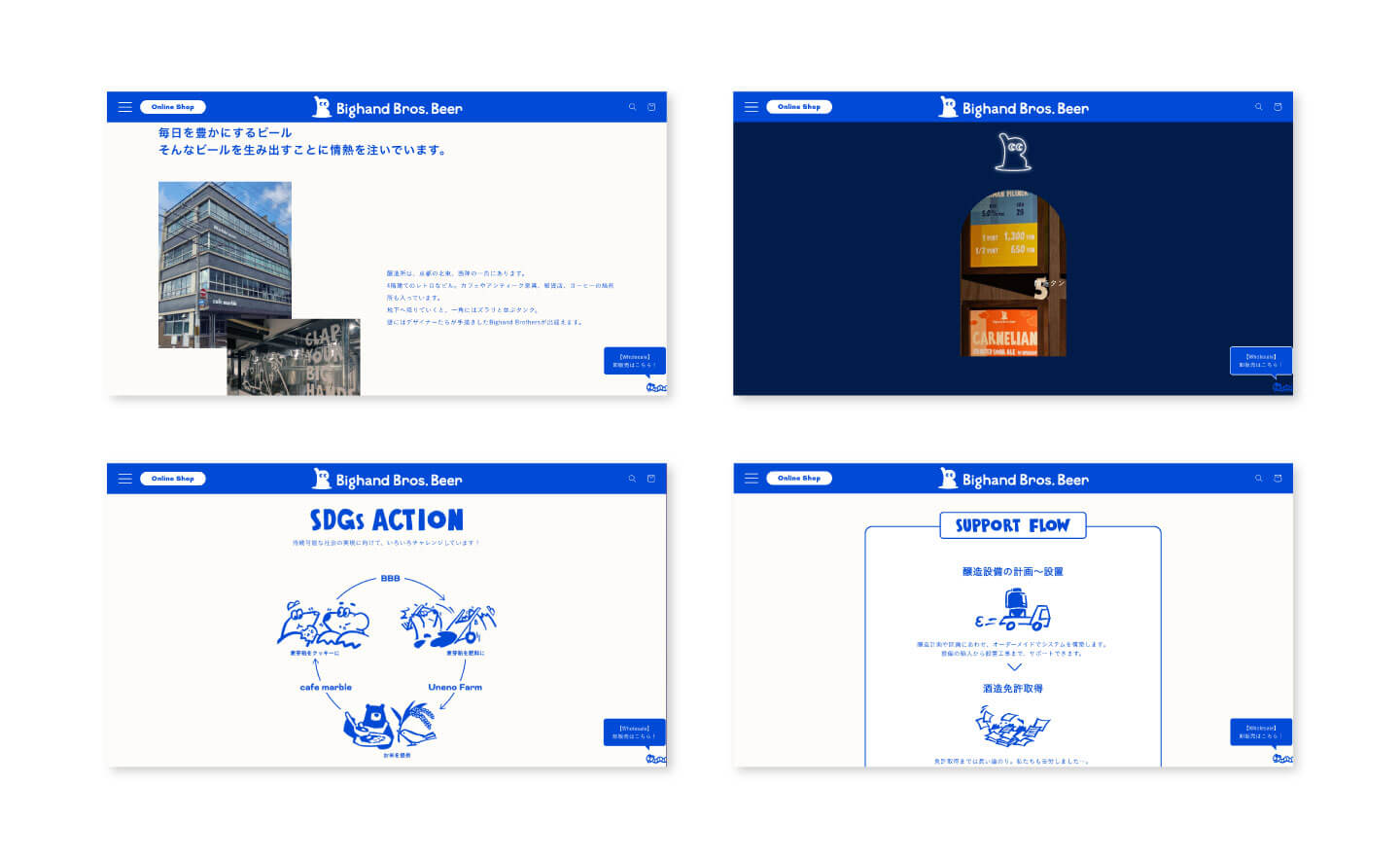Viewport: 1400px width, 858px height.
Task: Click Online Shop on the brewery building page
Action: click(173, 107)
